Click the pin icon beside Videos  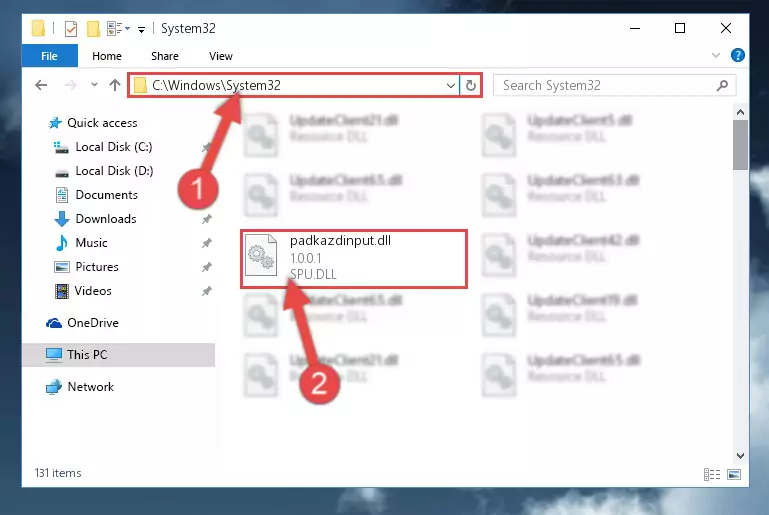pos(206,291)
